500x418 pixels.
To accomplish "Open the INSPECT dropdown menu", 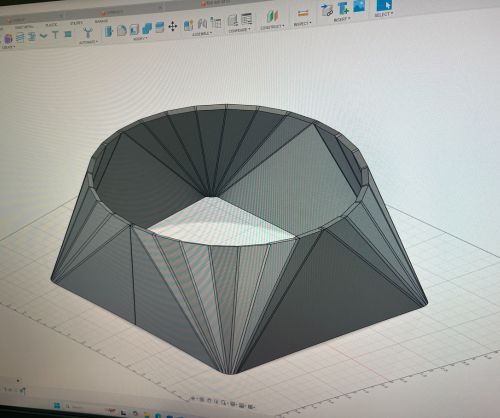I will point(303,24).
